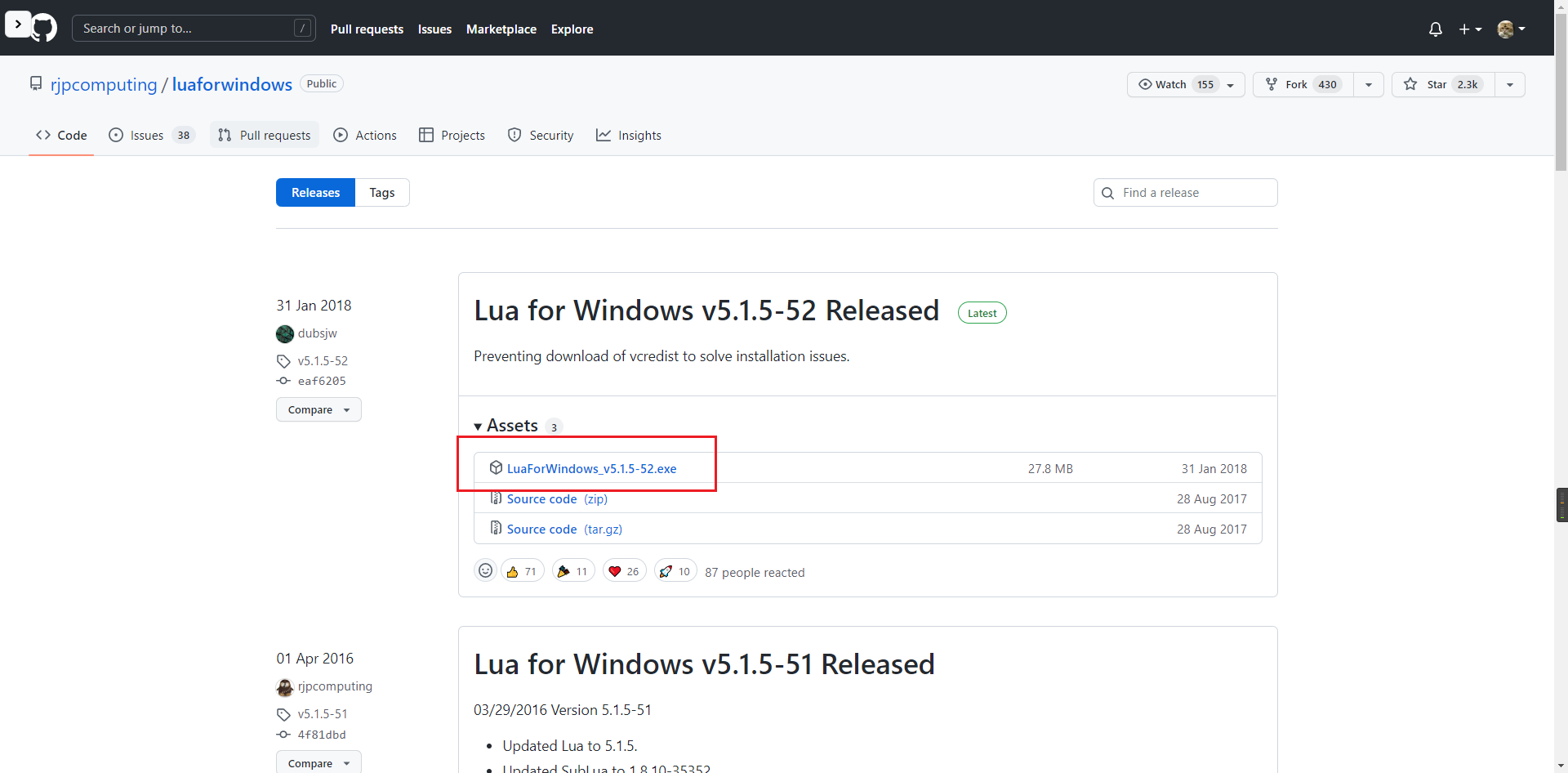This screenshot has height=773, width=1568.
Task: Open Issues in top navigation
Action: [x=434, y=29]
